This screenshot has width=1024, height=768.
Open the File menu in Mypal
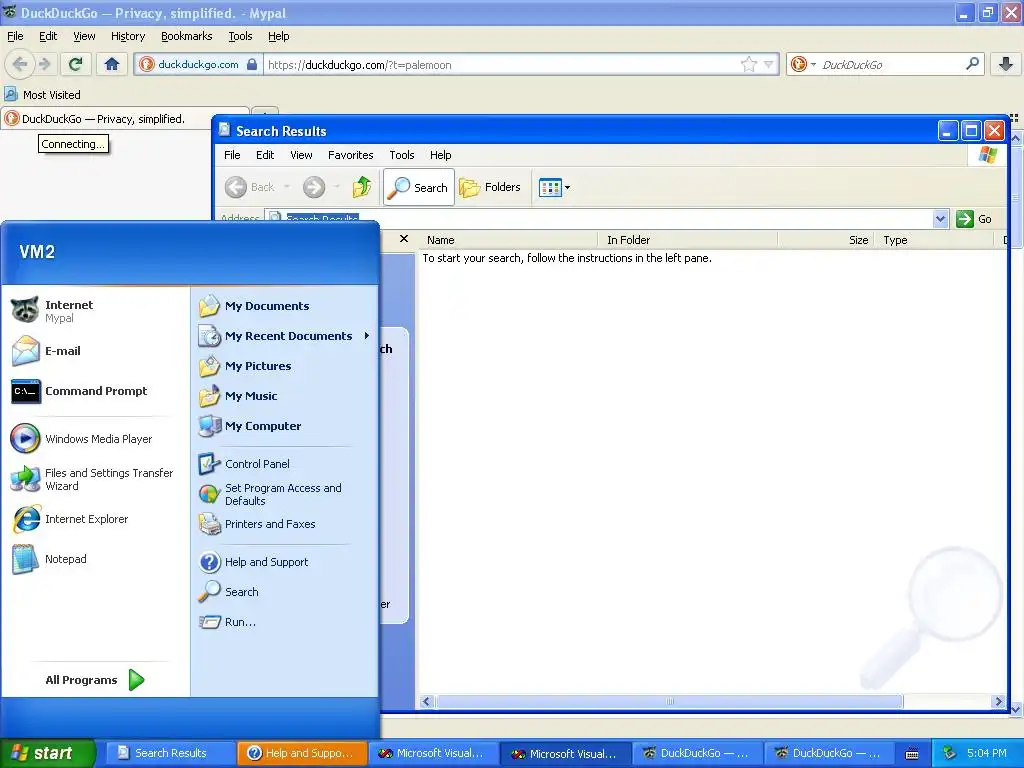[x=15, y=36]
